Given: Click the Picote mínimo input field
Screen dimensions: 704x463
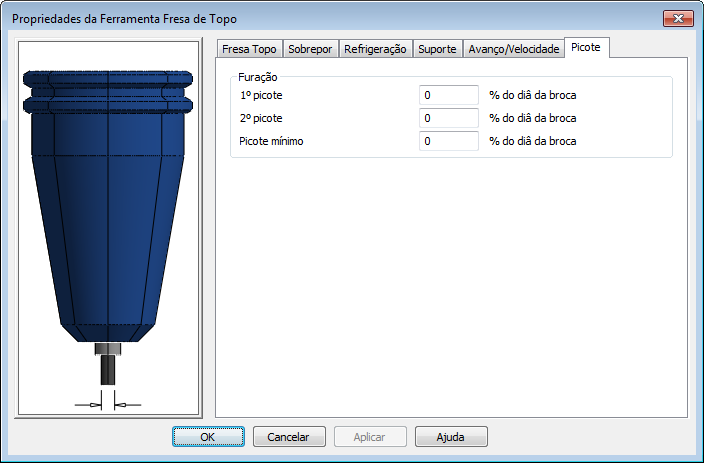Looking at the screenshot, I should (449, 141).
